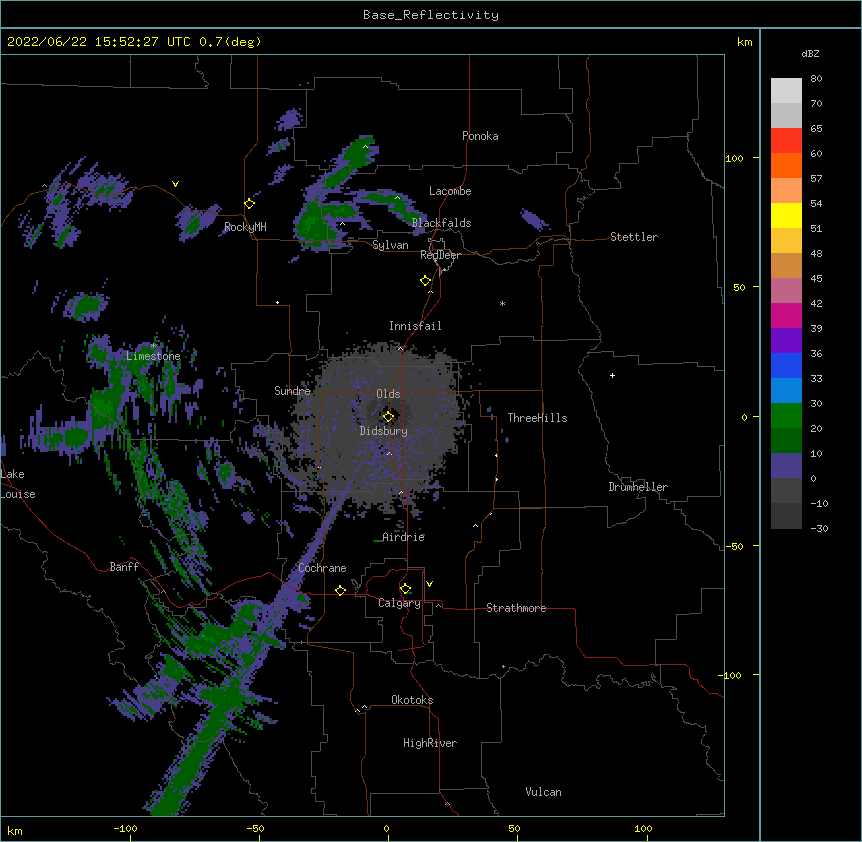Click the -100 tick label on bottom axis
This screenshot has width=862, height=842.
(125, 828)
